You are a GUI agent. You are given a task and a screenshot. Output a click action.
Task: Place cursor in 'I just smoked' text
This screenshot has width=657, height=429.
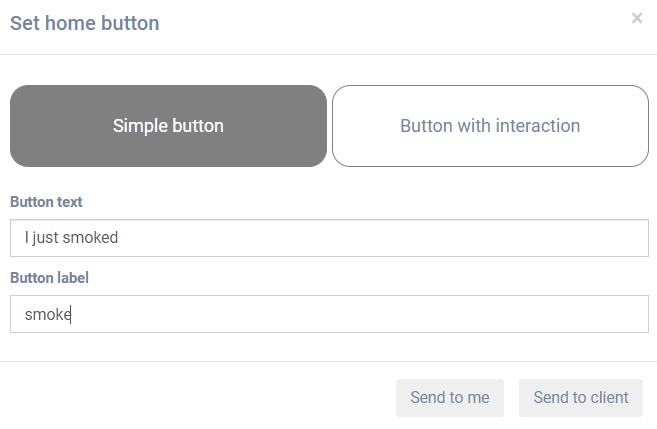pyautogui.click(x=72, y=238)
